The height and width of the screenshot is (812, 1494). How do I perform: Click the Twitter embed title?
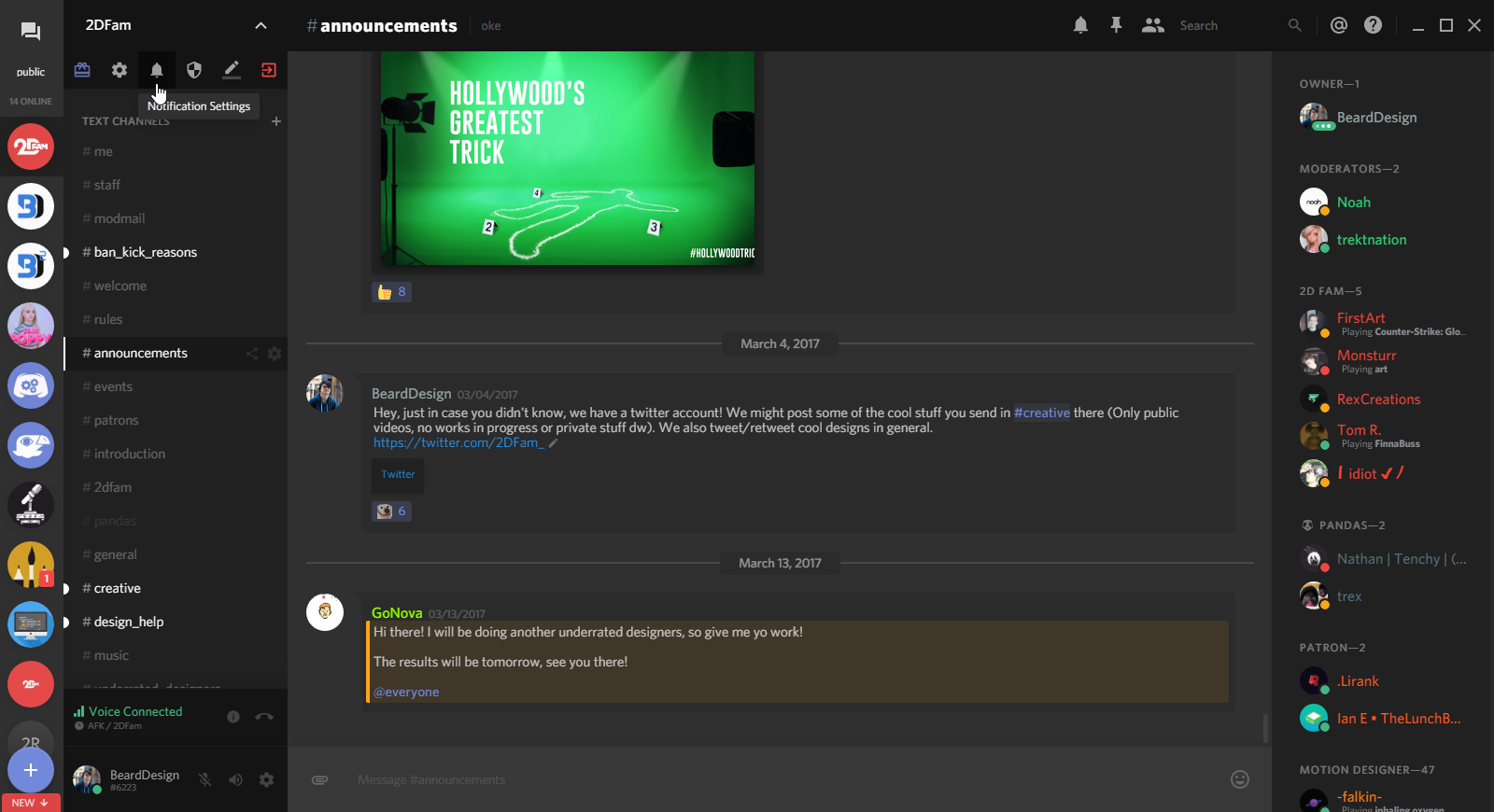(x=398, y=474)
